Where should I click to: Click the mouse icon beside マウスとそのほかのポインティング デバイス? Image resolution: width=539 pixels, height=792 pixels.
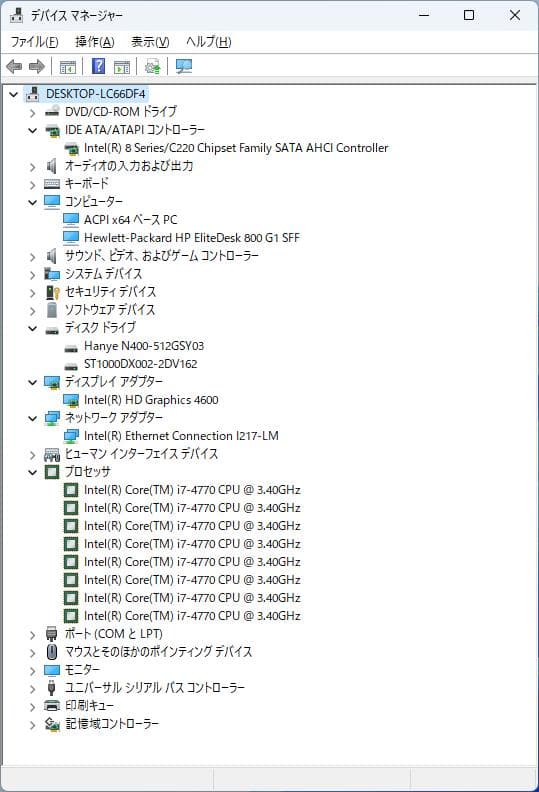[x=52, y=652]
